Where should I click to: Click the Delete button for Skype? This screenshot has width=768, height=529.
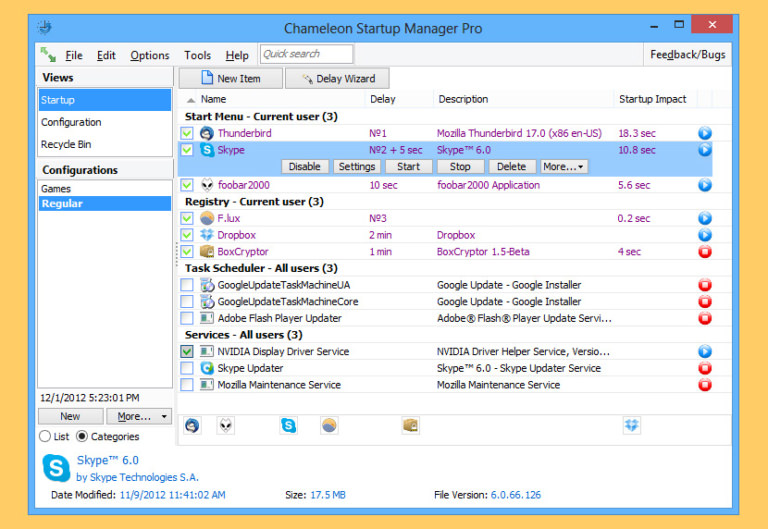(x=512, y=167)
